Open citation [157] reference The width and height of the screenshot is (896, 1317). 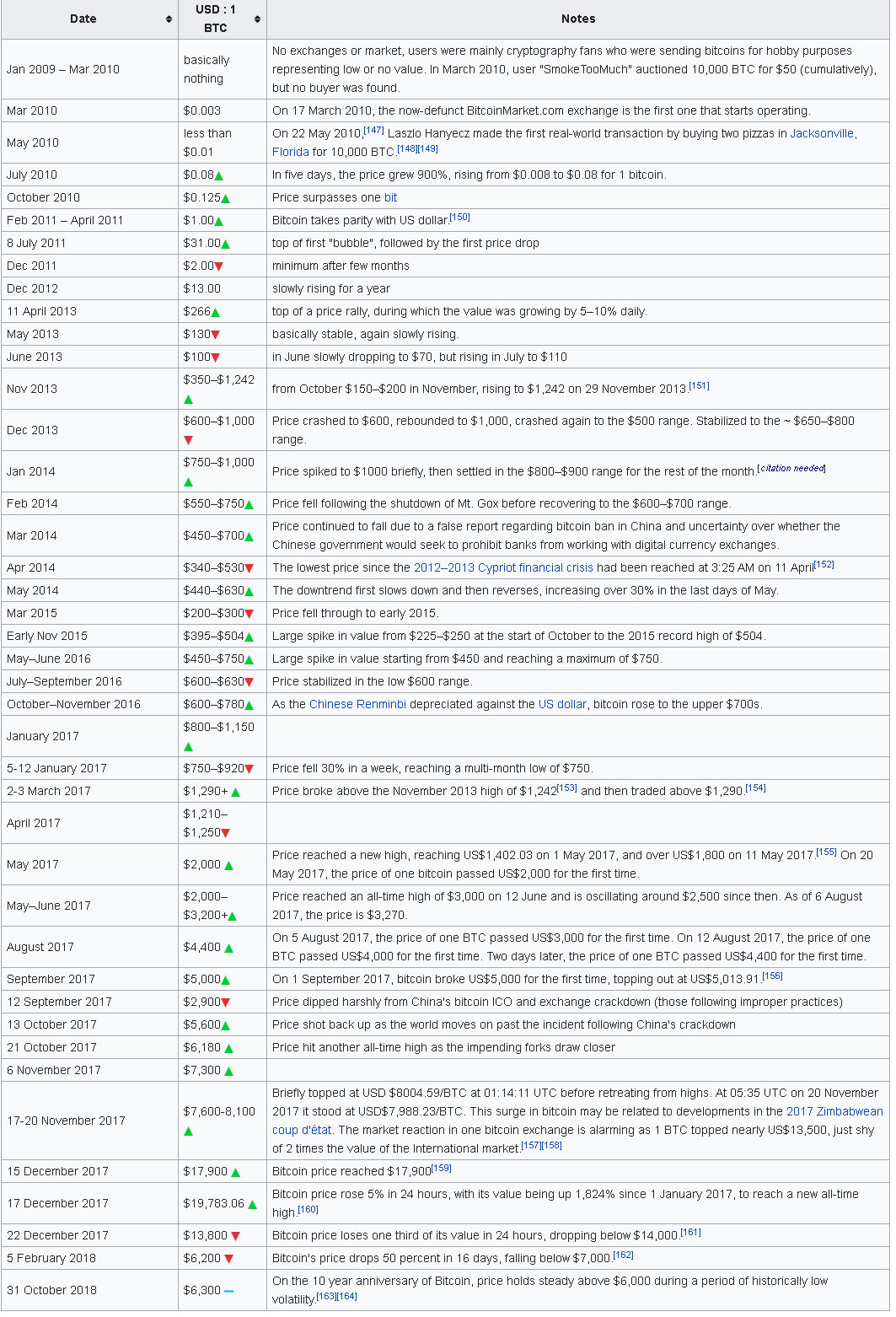point(531,1145)
